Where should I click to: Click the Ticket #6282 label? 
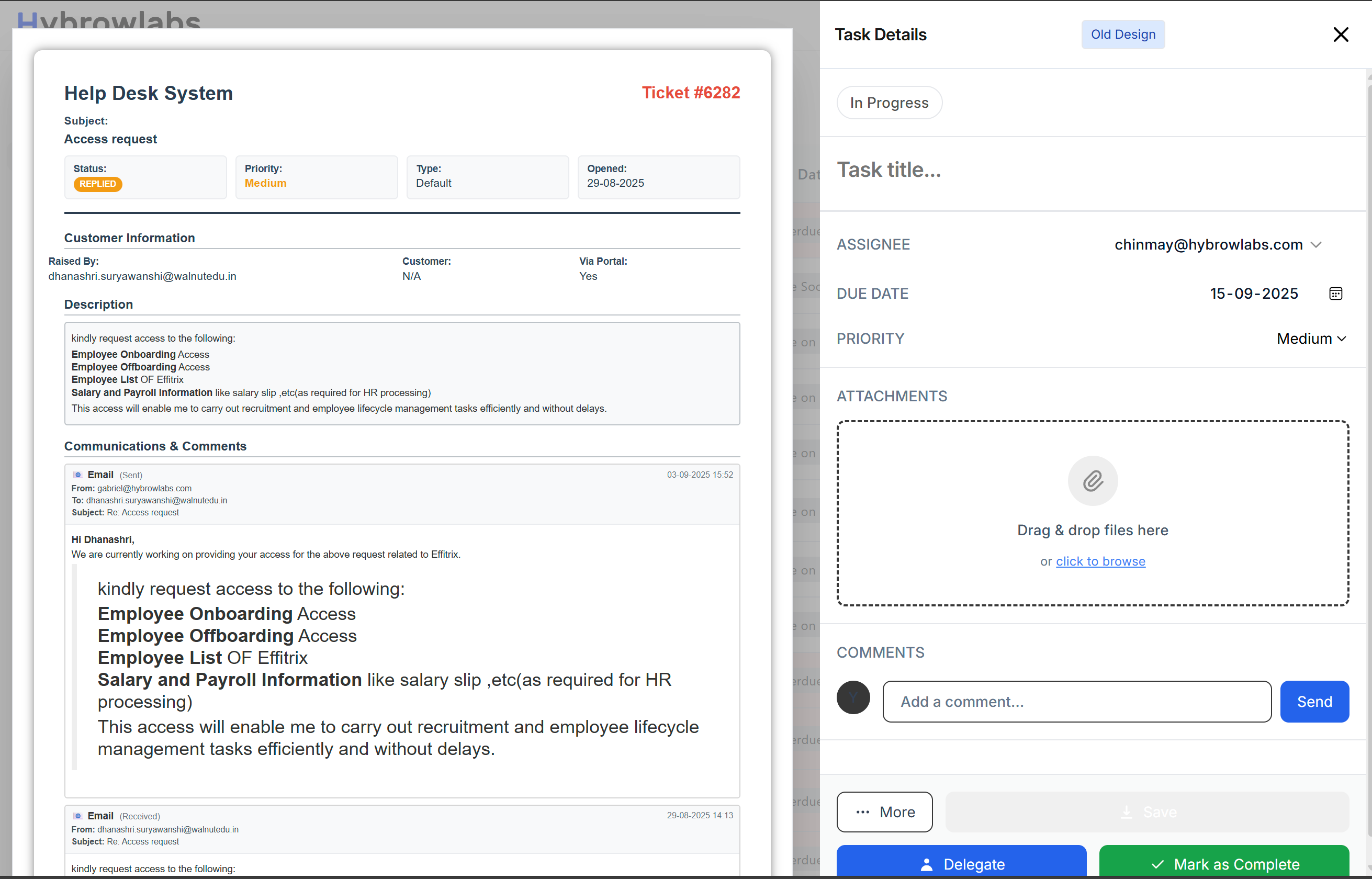point(691,93)
